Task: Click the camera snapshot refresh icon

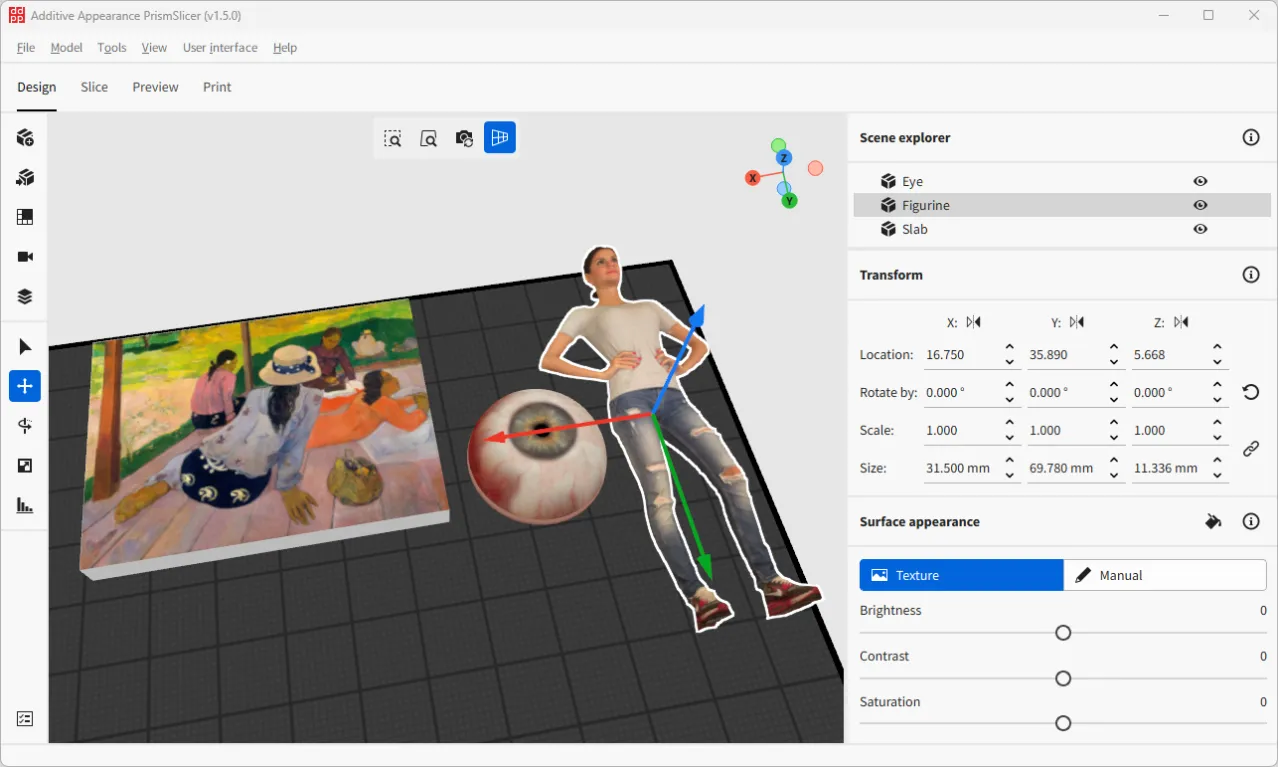Action: point(463,138)
